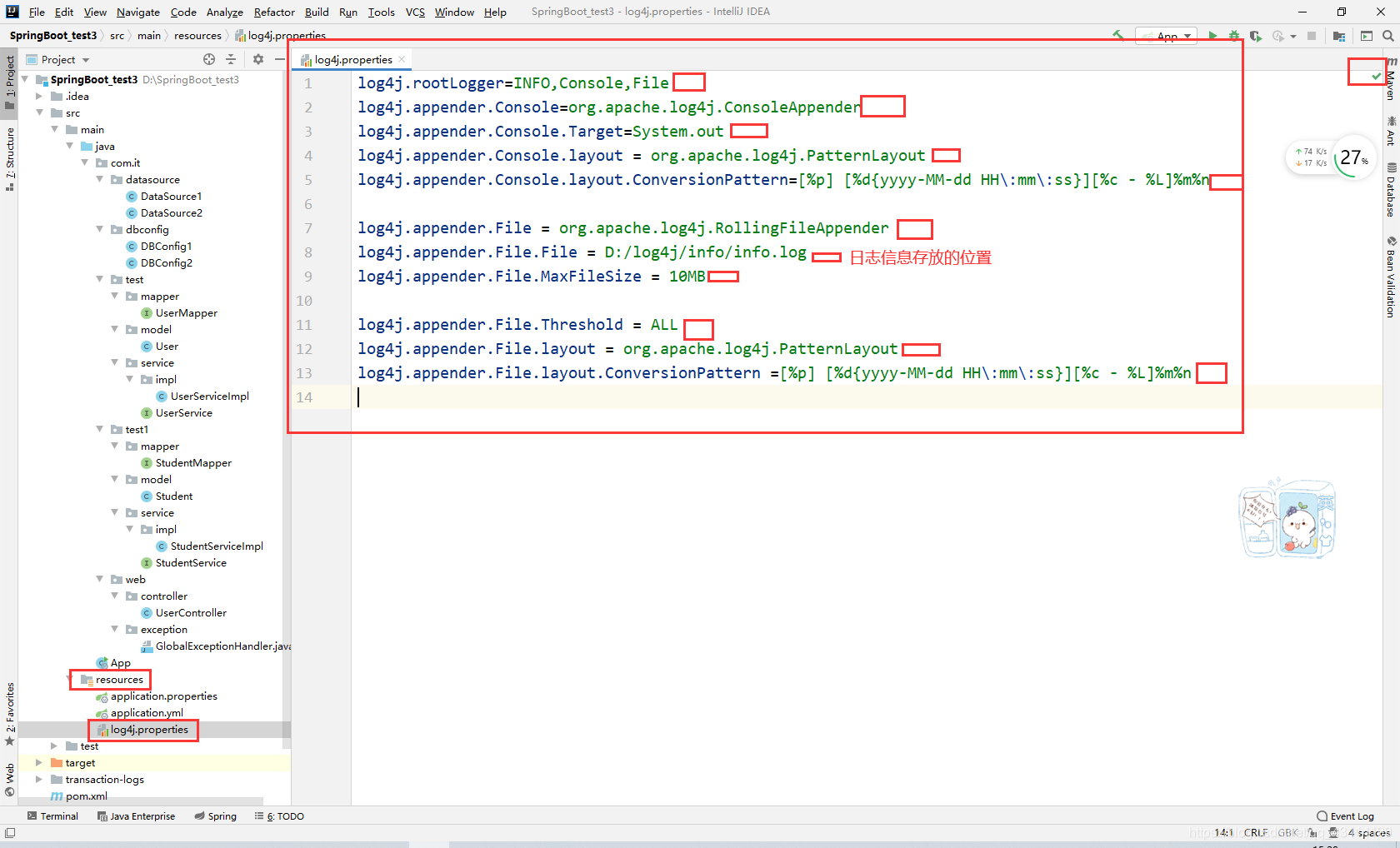Open the Event Log
This screenshot has width=1400, height=848.
pos(1345,816)
